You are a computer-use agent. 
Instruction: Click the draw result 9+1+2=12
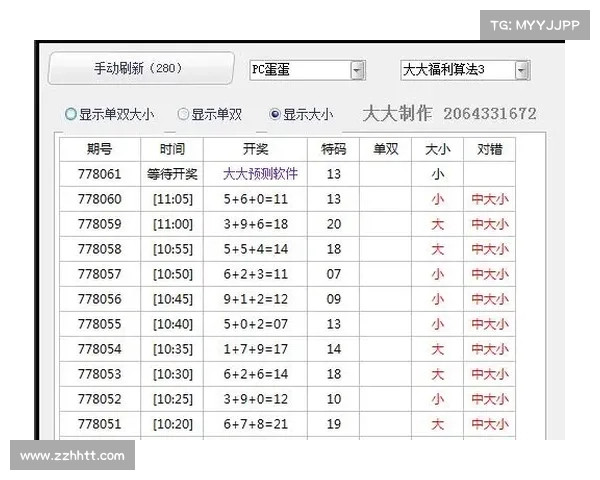pos(255,299)
